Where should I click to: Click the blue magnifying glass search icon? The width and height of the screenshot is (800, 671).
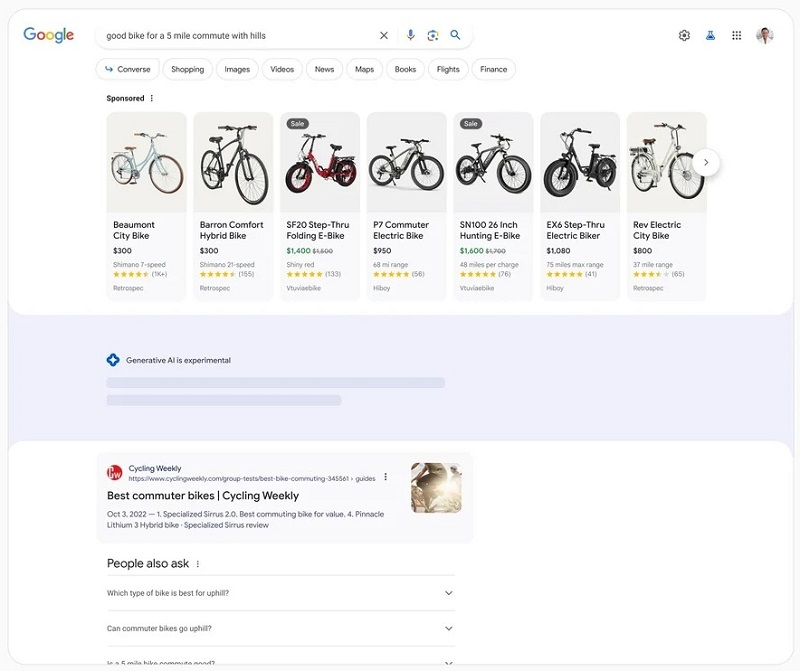(x=456, y=35)
